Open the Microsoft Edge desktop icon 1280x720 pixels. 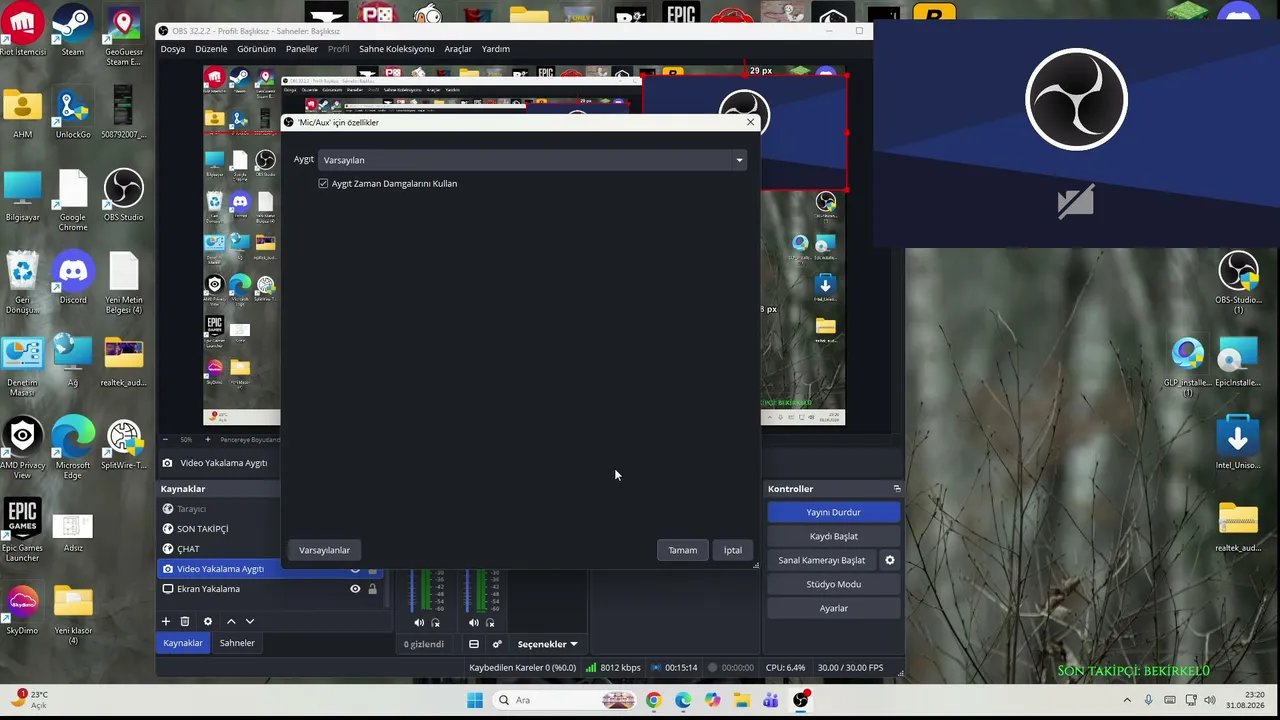(x=73, y=448)
